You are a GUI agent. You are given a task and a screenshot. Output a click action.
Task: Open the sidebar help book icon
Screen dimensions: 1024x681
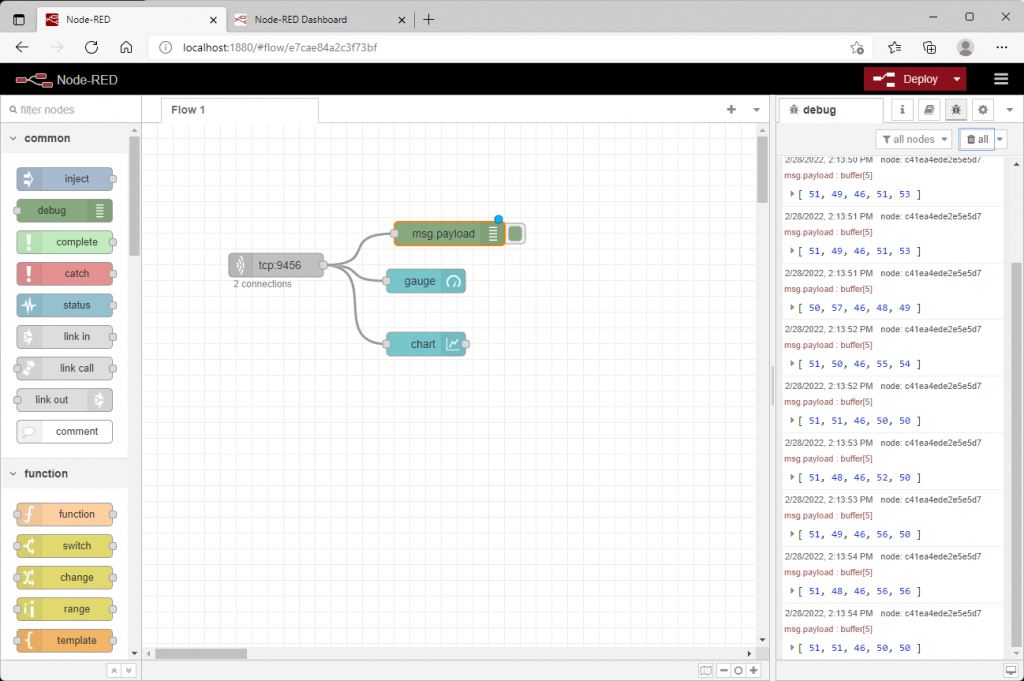[929, 110]
